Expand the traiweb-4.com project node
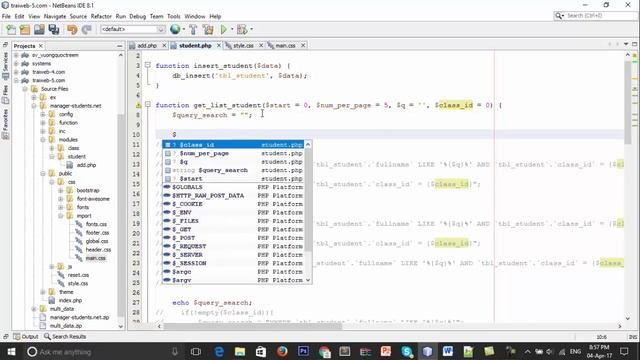This screenshot has width=640, height=360. pos(16,72)
